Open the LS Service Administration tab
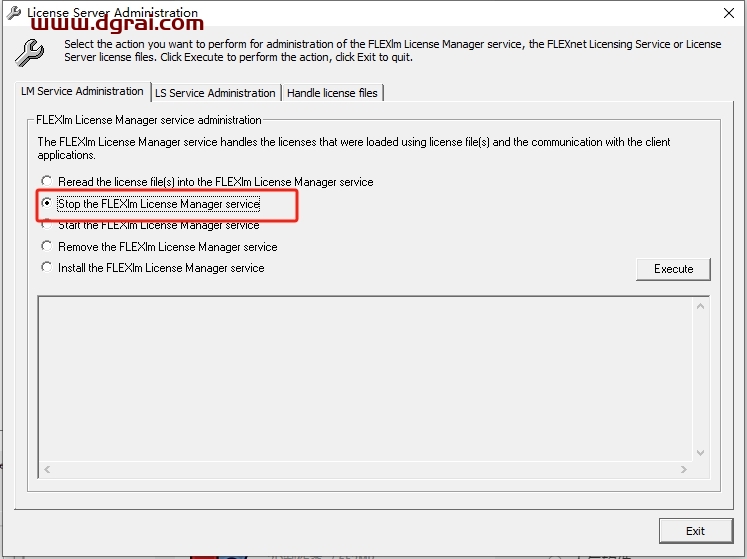The height and width of the screenshot is (559, 747). [x=215, y=93]
